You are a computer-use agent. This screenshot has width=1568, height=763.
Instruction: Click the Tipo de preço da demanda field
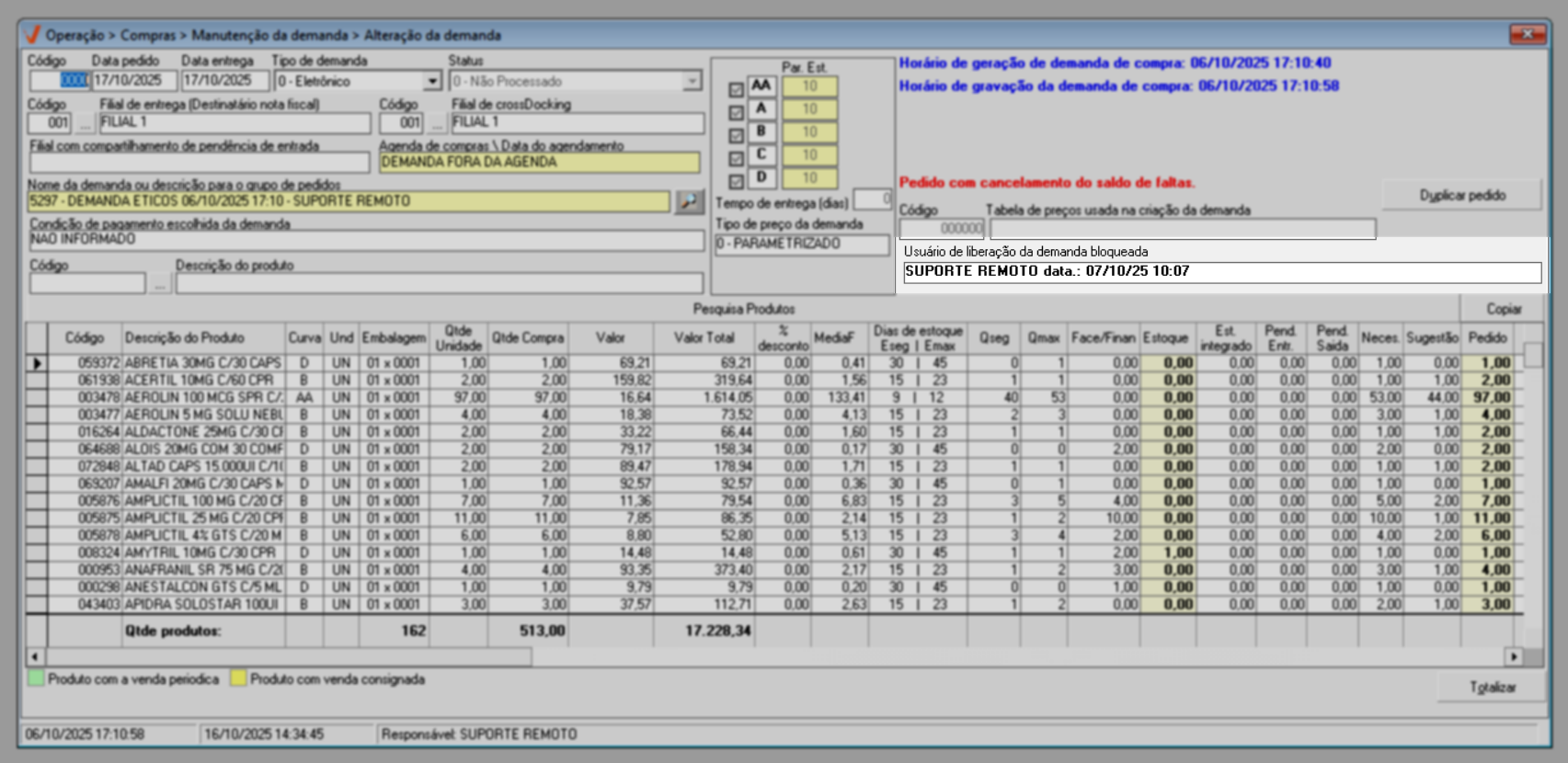click(x=801, y=245)
